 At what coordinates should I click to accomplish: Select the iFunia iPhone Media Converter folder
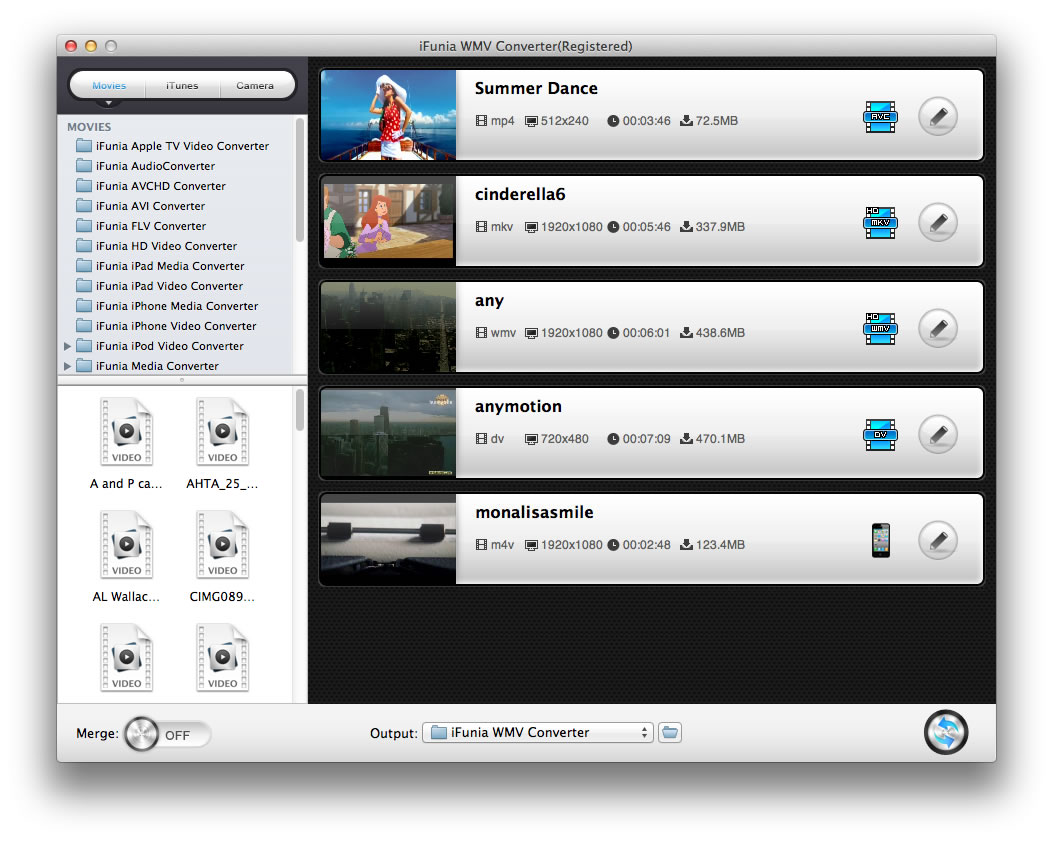pyautogui.click(x=167, y=306)
